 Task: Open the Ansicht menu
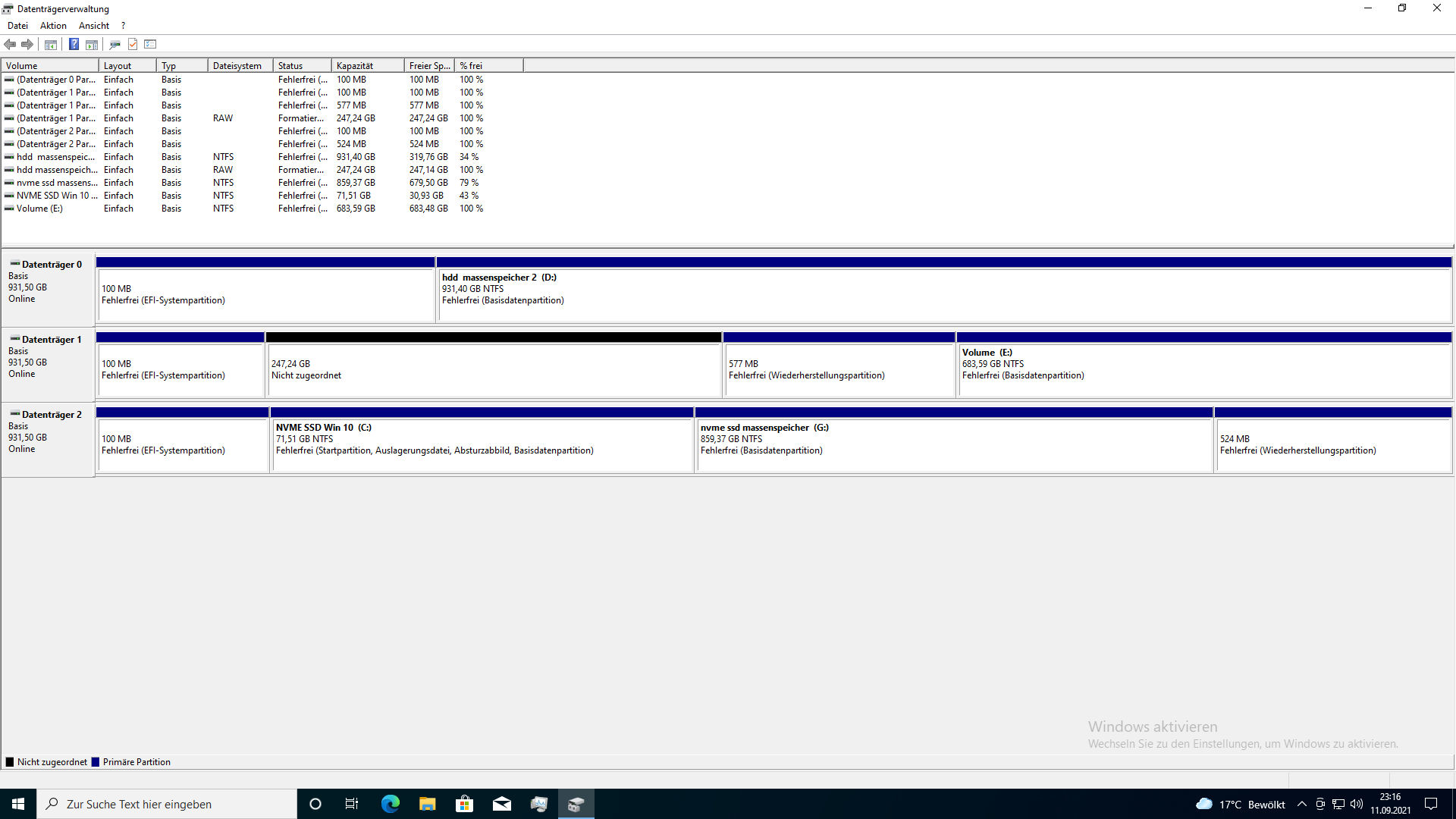pyautogui.click(x=94, y=25)
